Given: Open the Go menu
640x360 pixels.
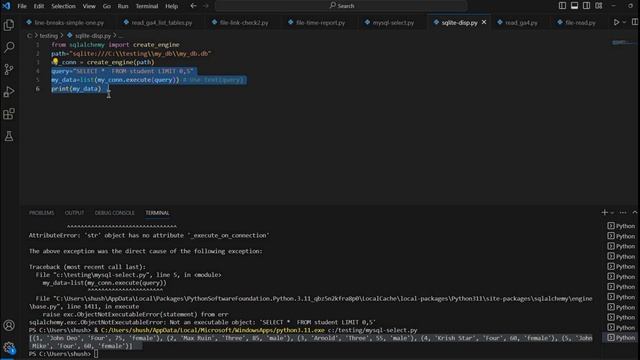Looking at the screenshot, I should [107, 6].
